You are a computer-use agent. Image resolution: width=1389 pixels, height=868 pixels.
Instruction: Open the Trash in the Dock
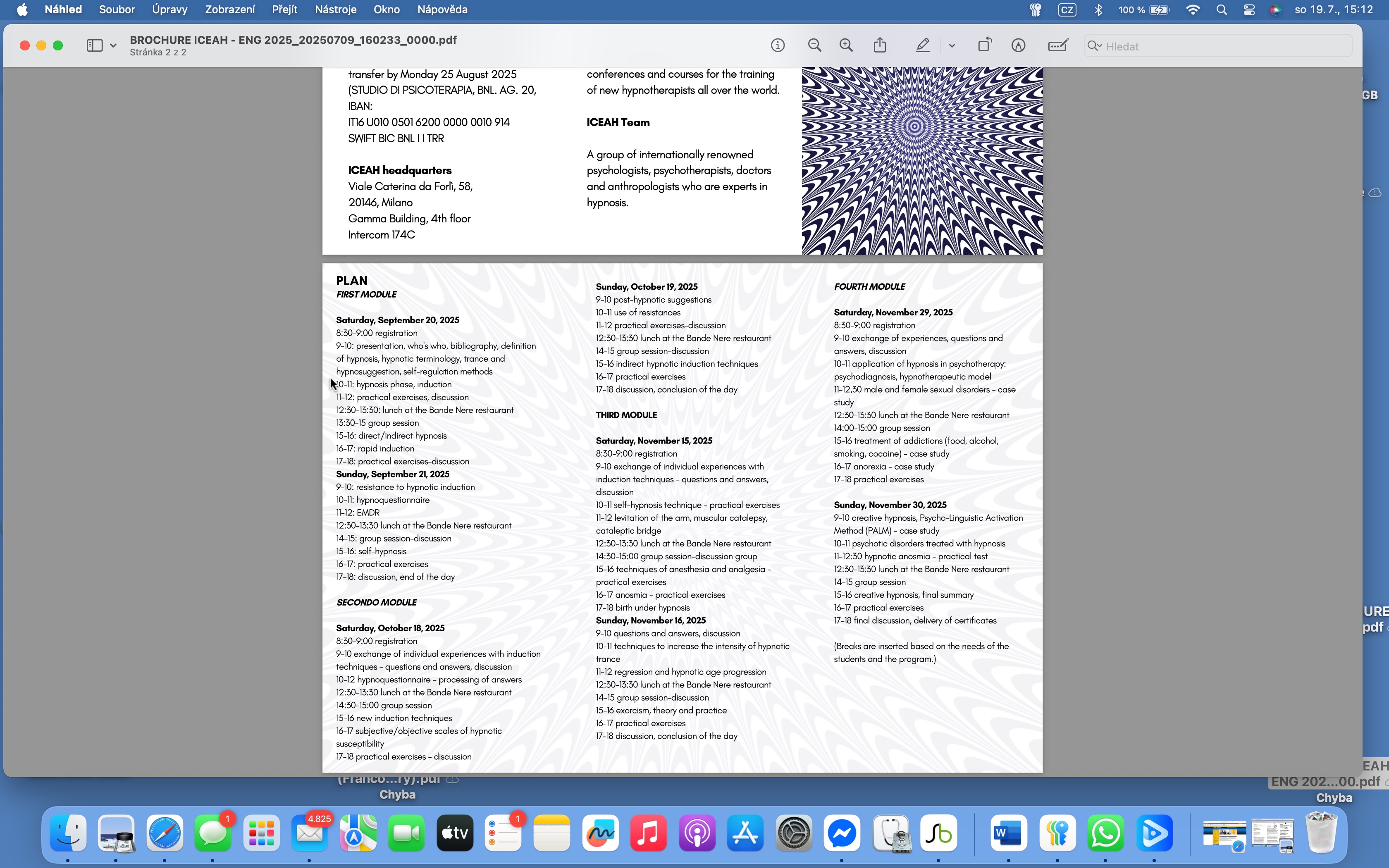(x=1321, y=832)
